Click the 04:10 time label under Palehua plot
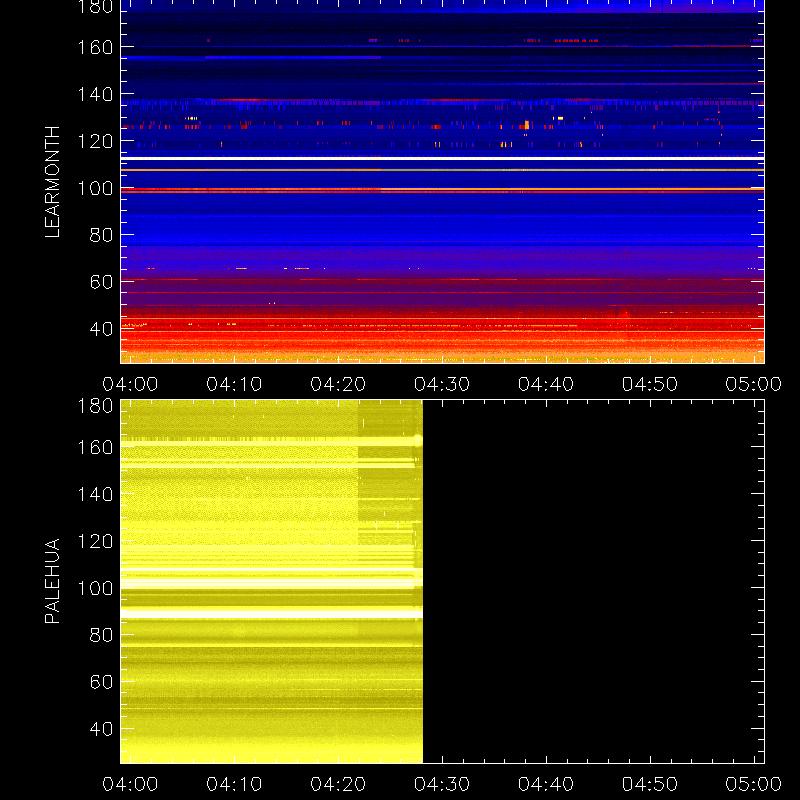This screenshot has height=800, width=800. click(234, 784)
